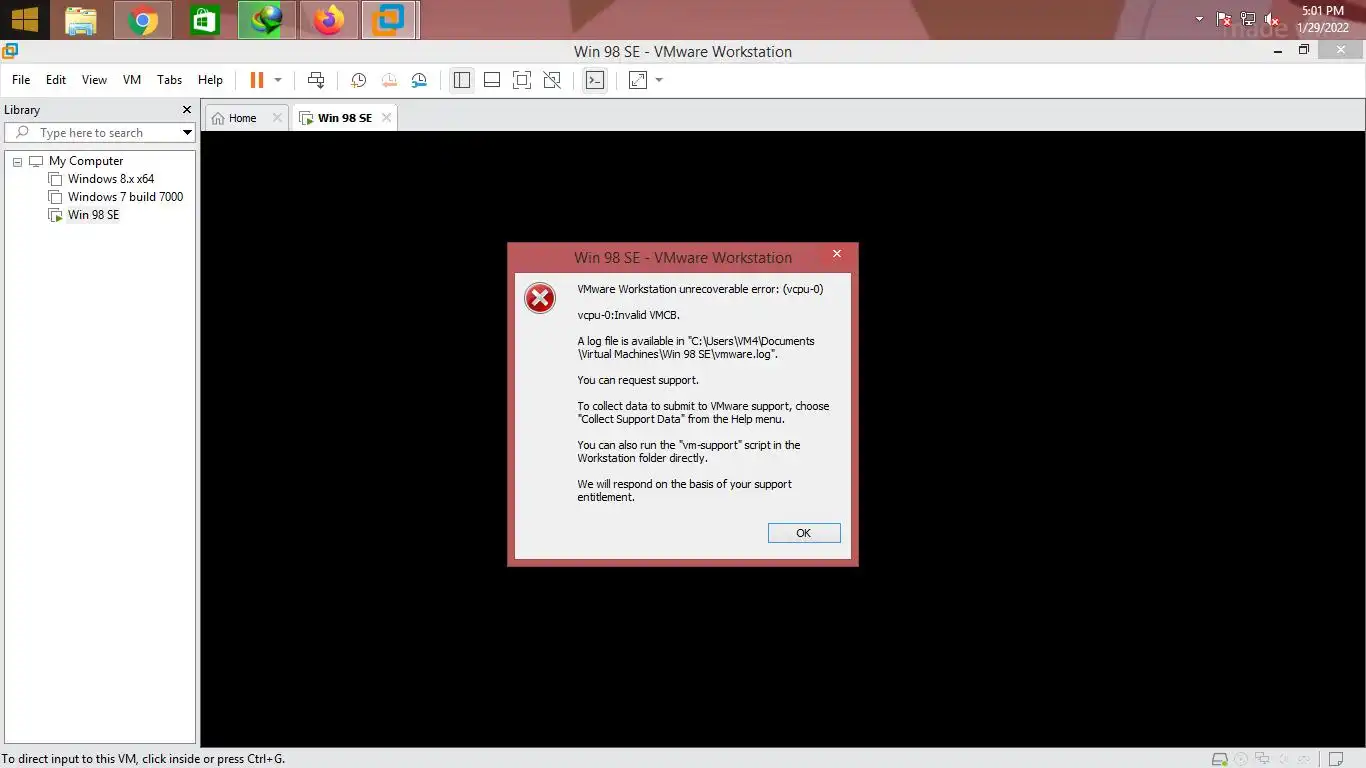The height and width of the screenshot is (768, 1366).
Task: Open File Explorer from the taskbar
Action: pyautogui.click(x=81, y=20)
